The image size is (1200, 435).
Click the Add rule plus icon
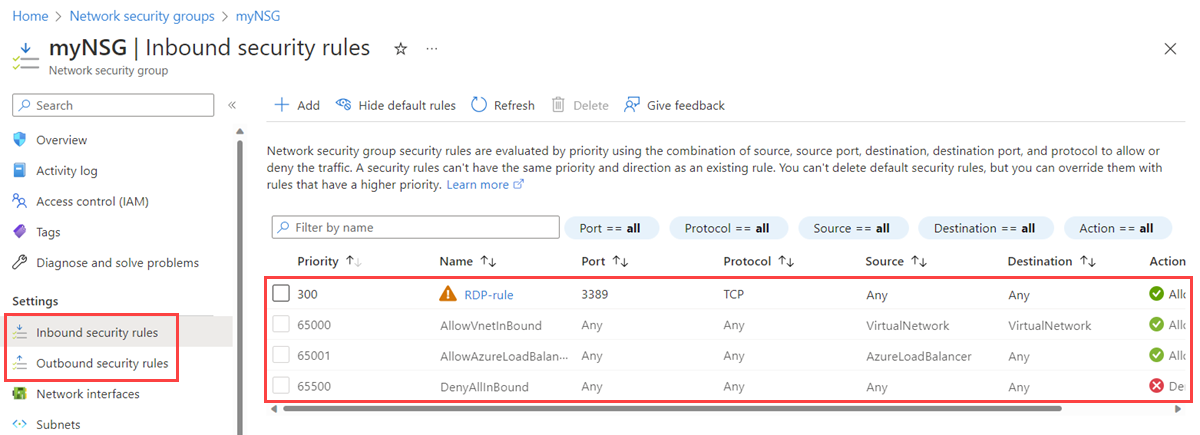click(282, 105)
